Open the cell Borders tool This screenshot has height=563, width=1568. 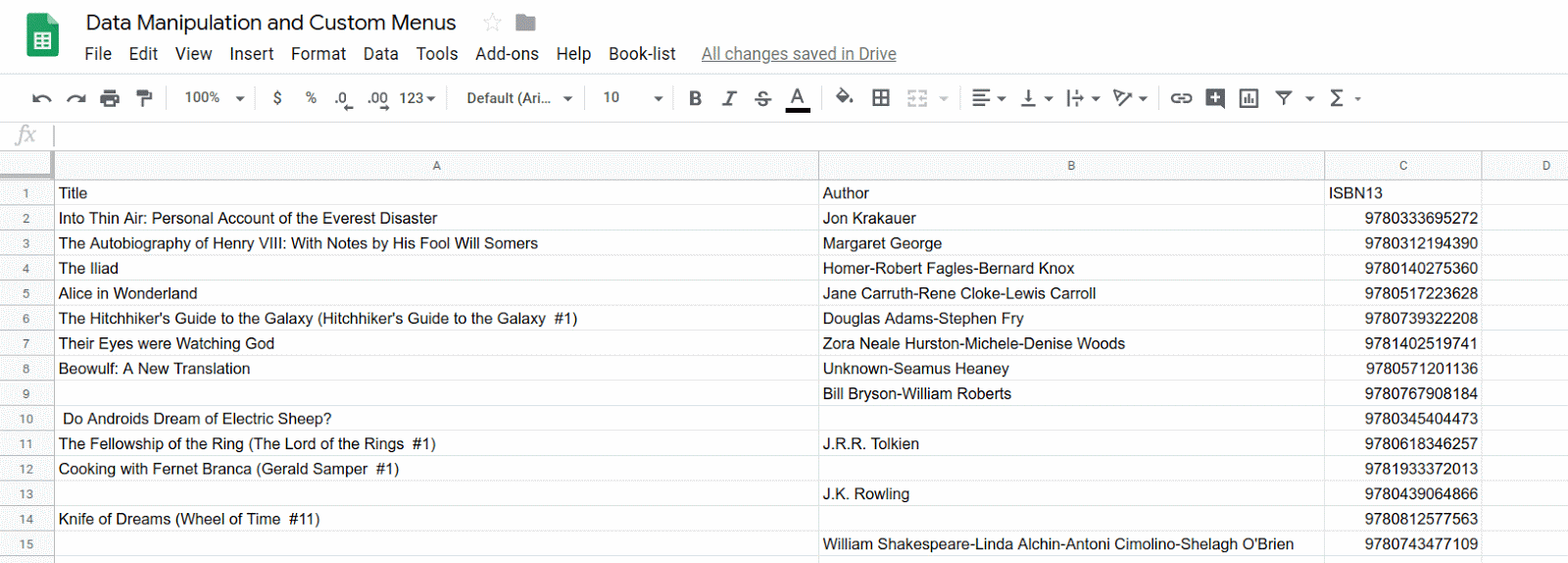click(881, 98)
